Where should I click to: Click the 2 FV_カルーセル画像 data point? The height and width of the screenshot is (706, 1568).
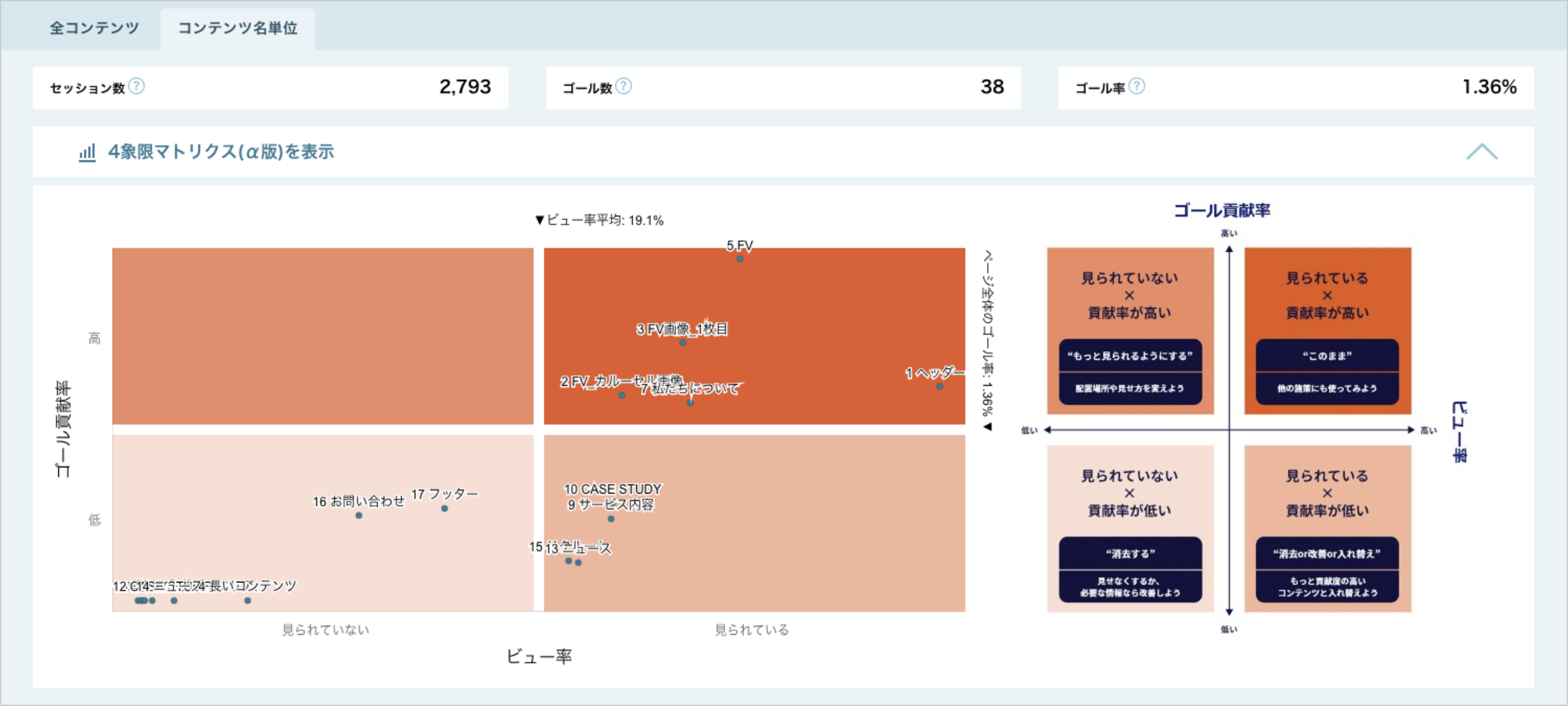point(621,395)
